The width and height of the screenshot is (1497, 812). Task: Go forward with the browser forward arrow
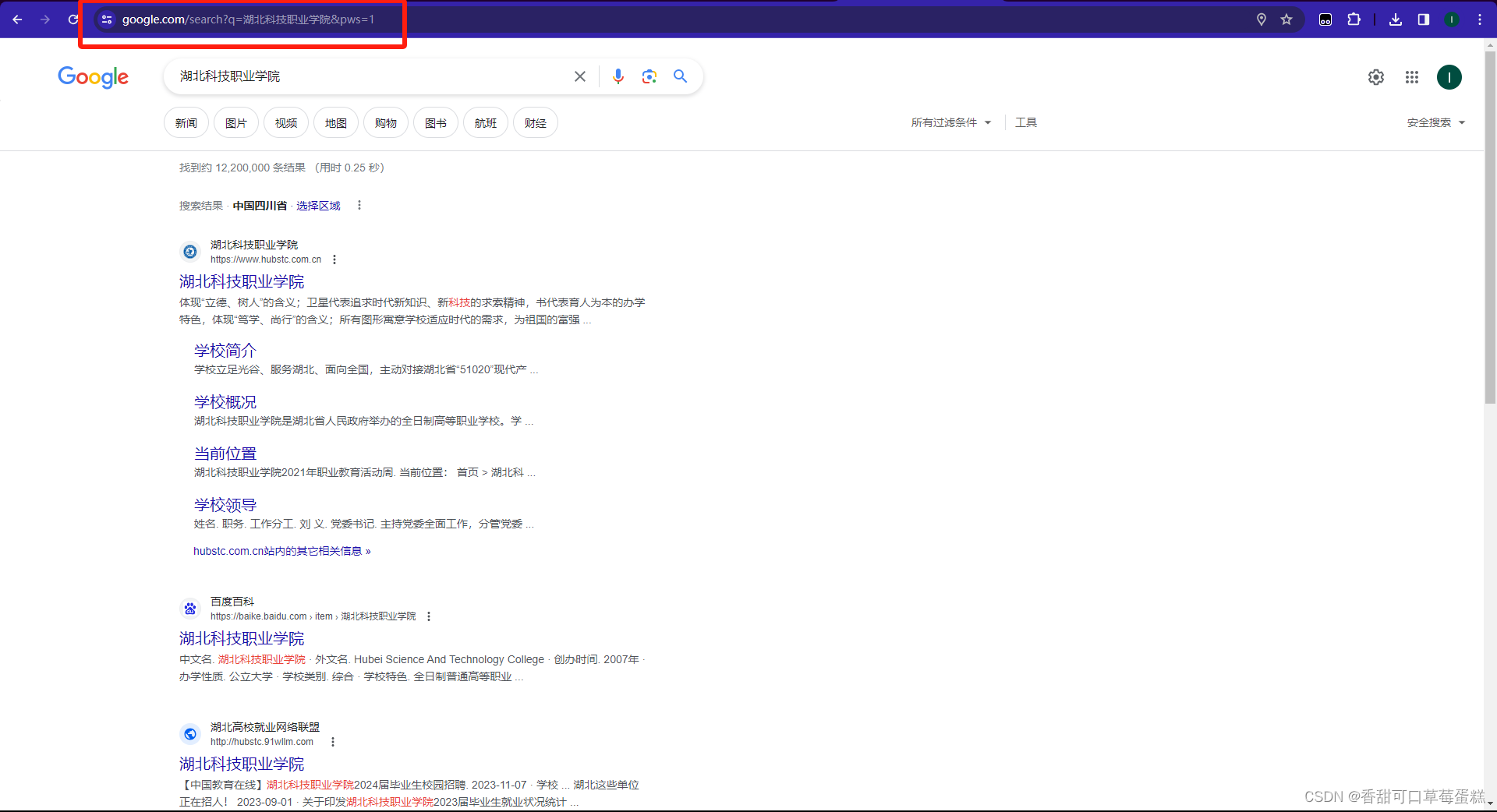[x=45, y=19]
